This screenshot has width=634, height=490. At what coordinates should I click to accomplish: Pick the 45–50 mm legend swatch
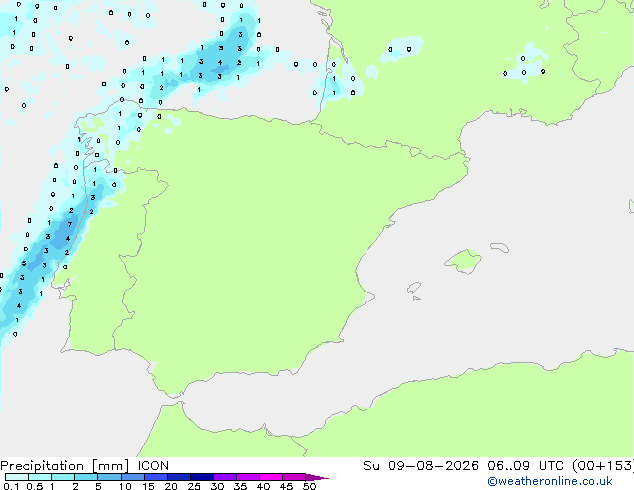coord(294,477)
